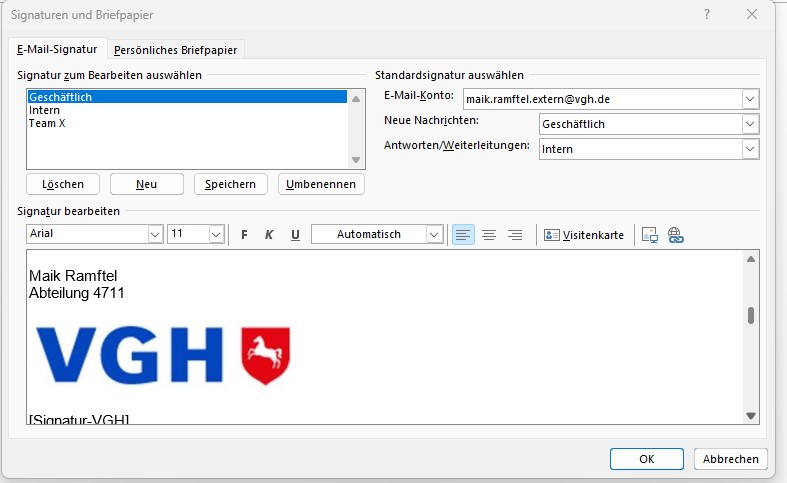Toggle bold formatting (F)
The width and height of the screenshot is (787, 483).
[x=244, y=234]
